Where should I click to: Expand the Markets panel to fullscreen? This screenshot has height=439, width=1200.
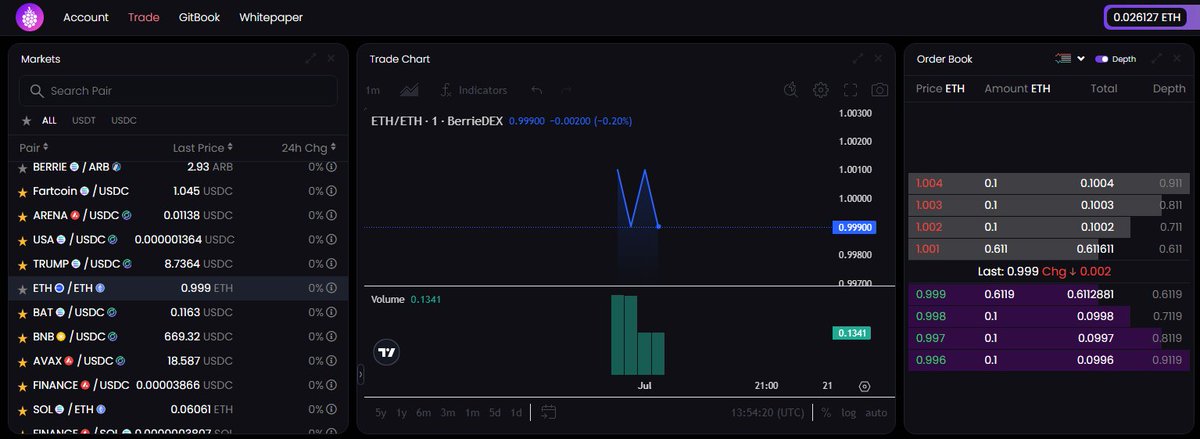(311, 59)
